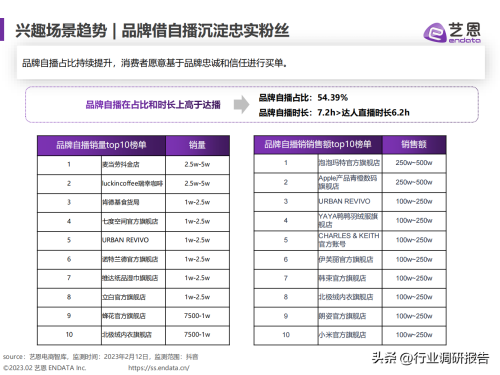Click 1w-2.5w value for 立白官方旗舰店
500x375 pixels.
pos(197,297)
